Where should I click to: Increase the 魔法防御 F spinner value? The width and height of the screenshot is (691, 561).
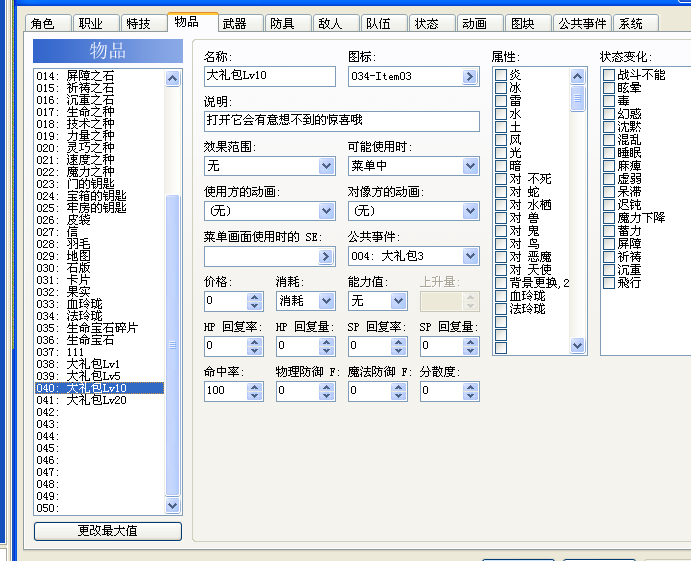tap(398, 387)
